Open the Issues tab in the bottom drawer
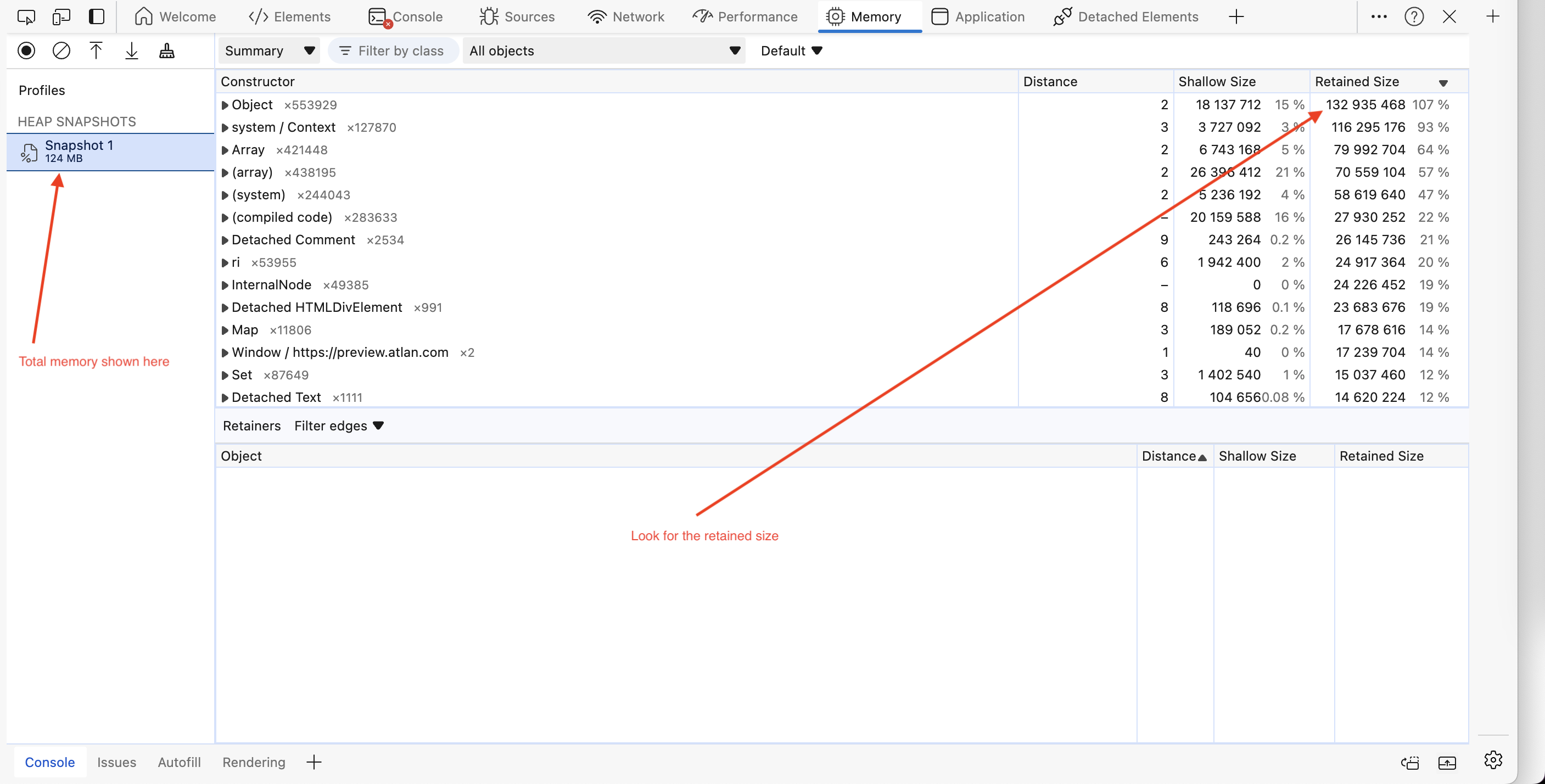The height and width of the screenshot is (784, 1545). (x=116, y=762)
